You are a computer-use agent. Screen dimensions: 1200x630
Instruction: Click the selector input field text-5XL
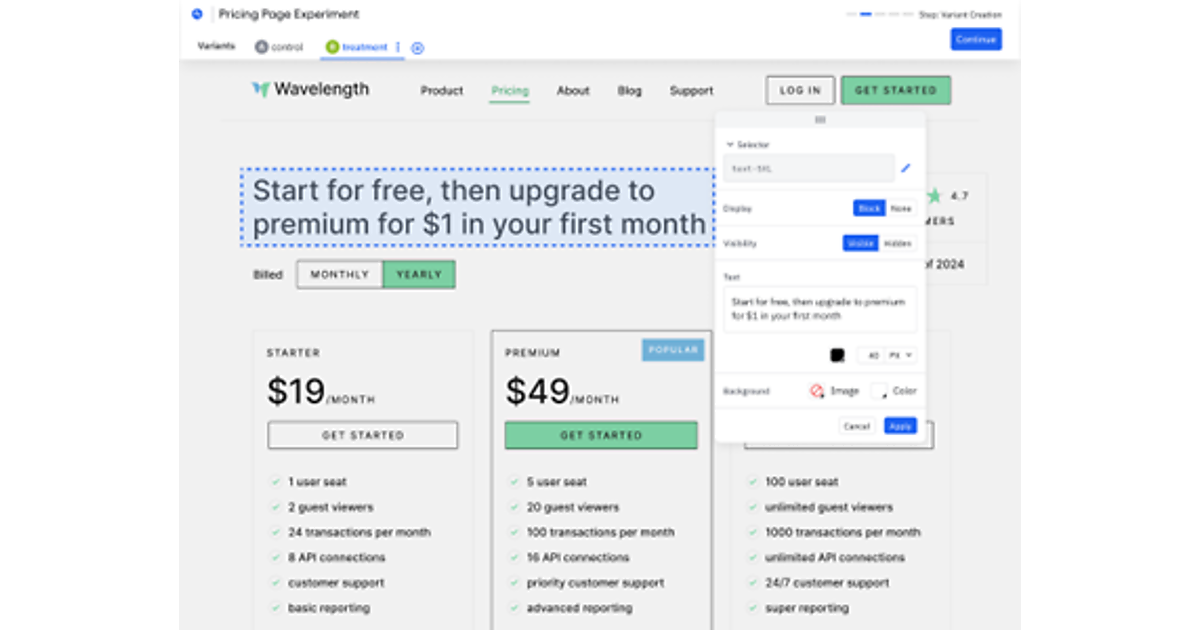click(x=809, y=168)
